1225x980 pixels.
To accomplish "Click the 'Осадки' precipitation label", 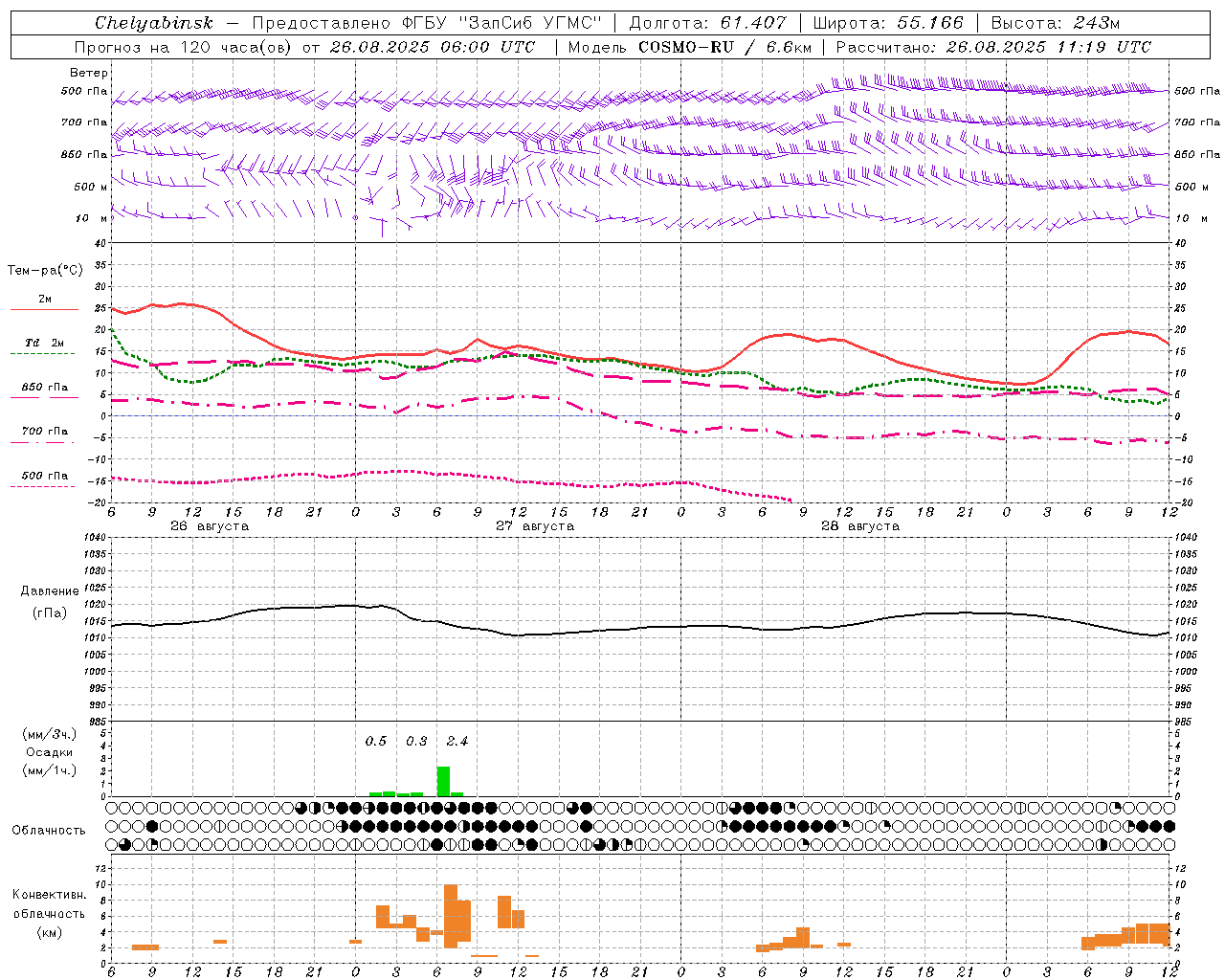I will (x=50, y=752).
